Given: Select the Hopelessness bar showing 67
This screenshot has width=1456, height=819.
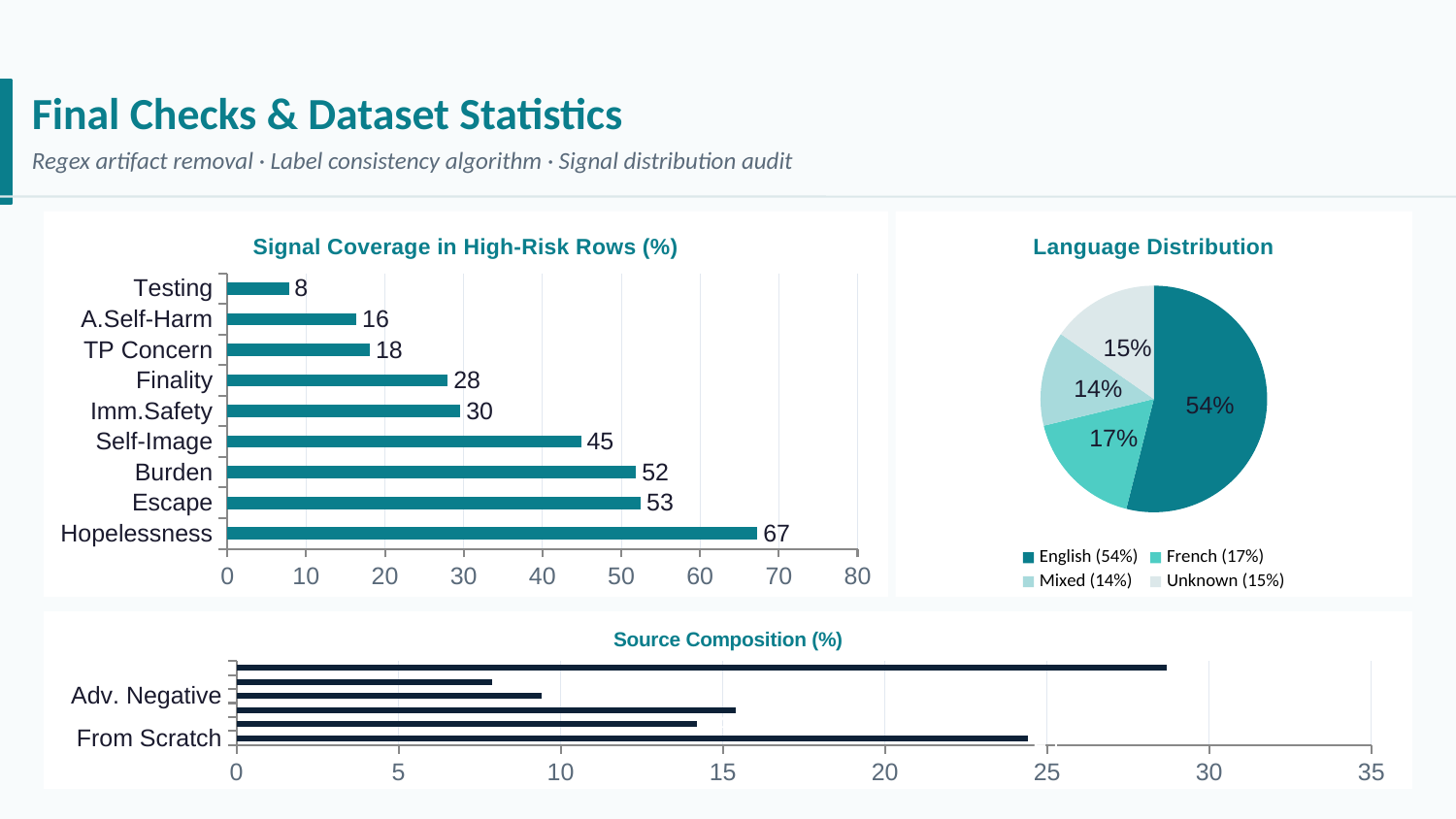Looking at the screenshot, I should tap(485, 533).
